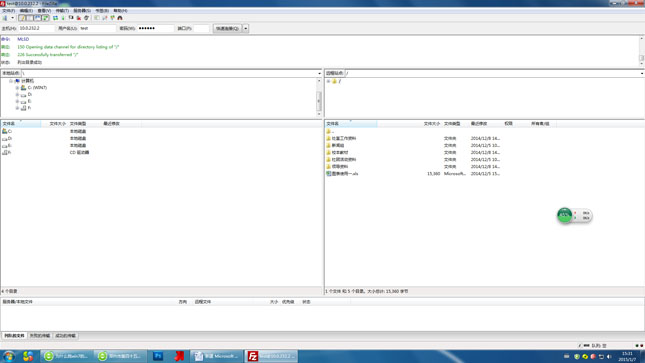
Task: Select C: drive icon in local file list
Action: click(x=5, y=131)
